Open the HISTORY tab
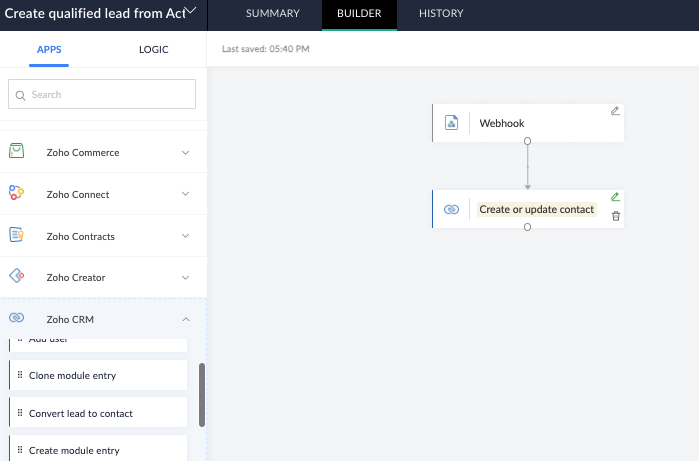 click(x=441, y=13)
